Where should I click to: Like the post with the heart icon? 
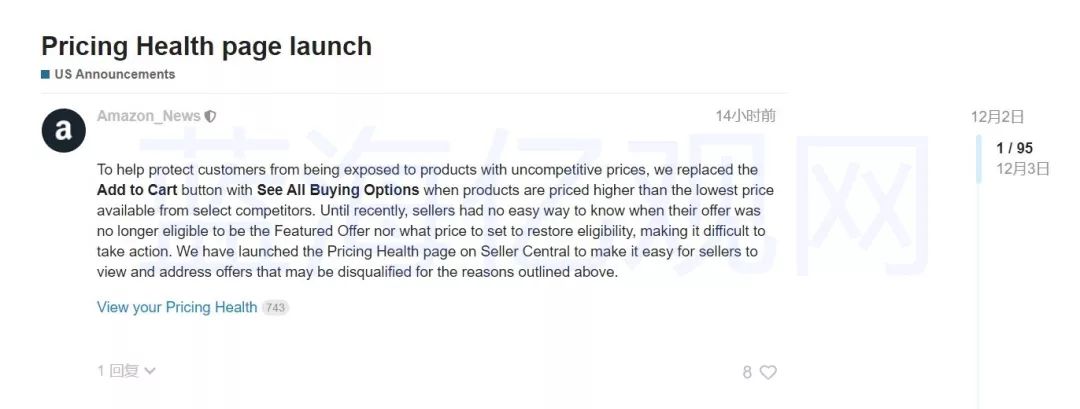click(x=768, y=372)
